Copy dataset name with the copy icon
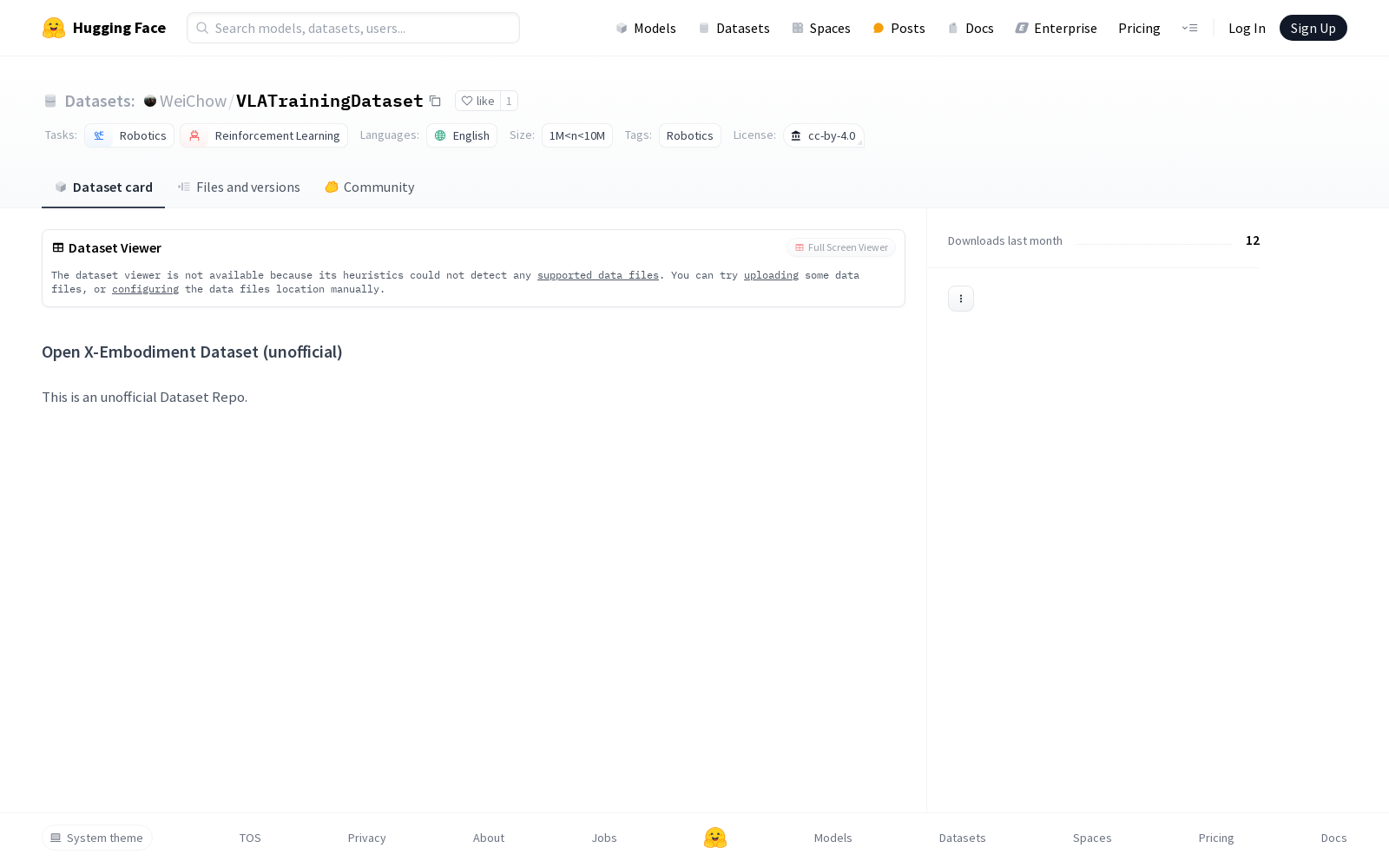1389x868 pixels. (x=435, y=101)
